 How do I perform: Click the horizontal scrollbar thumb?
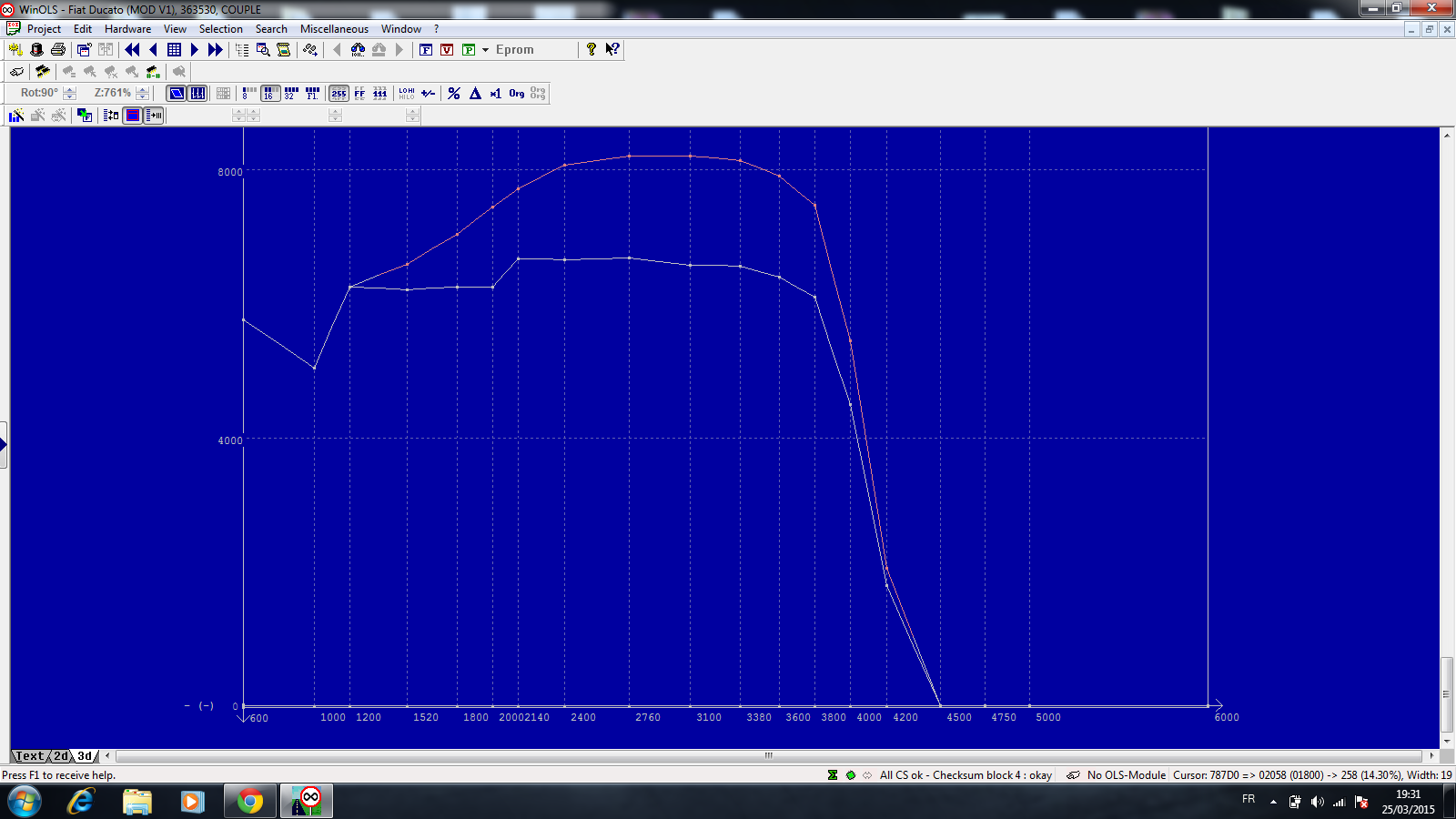tap(769, 755)
